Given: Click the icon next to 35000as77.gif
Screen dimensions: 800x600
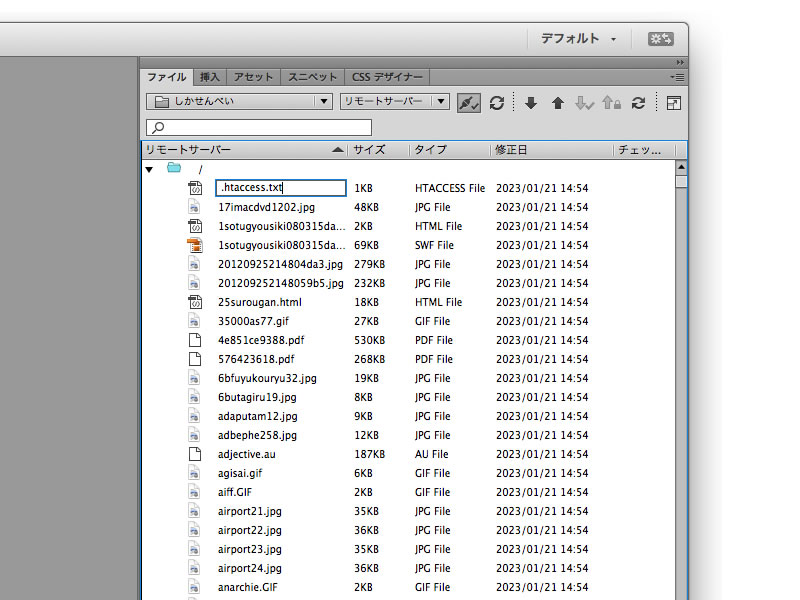Looking at the screenshot, I should (194, 321).
